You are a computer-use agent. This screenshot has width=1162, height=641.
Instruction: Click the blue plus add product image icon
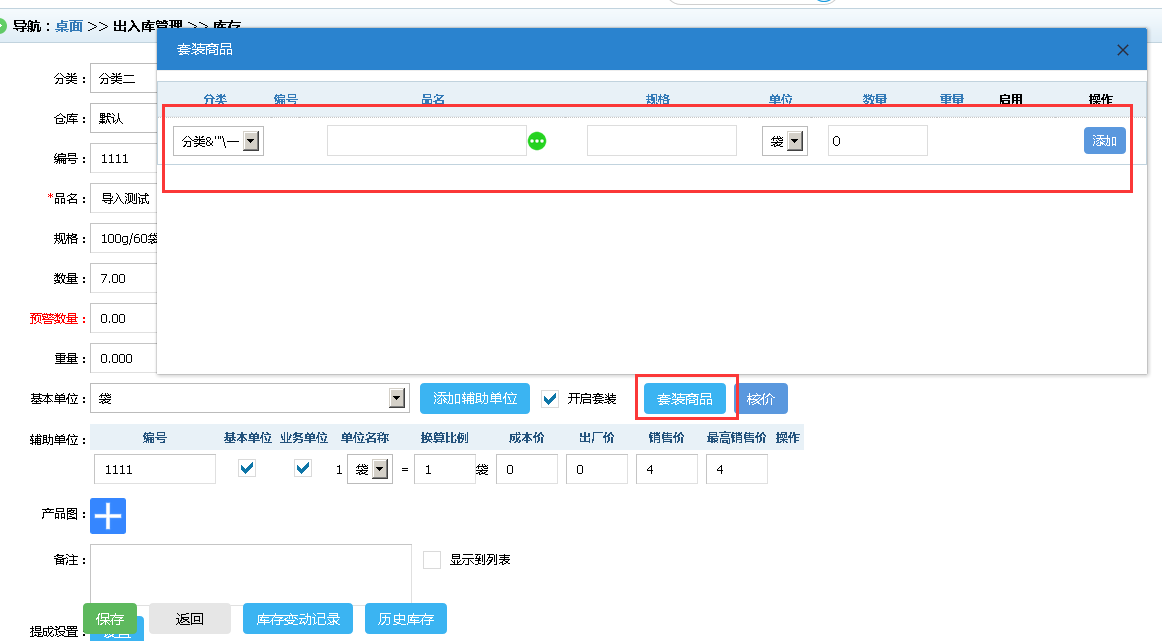click(x=108, y=515)
